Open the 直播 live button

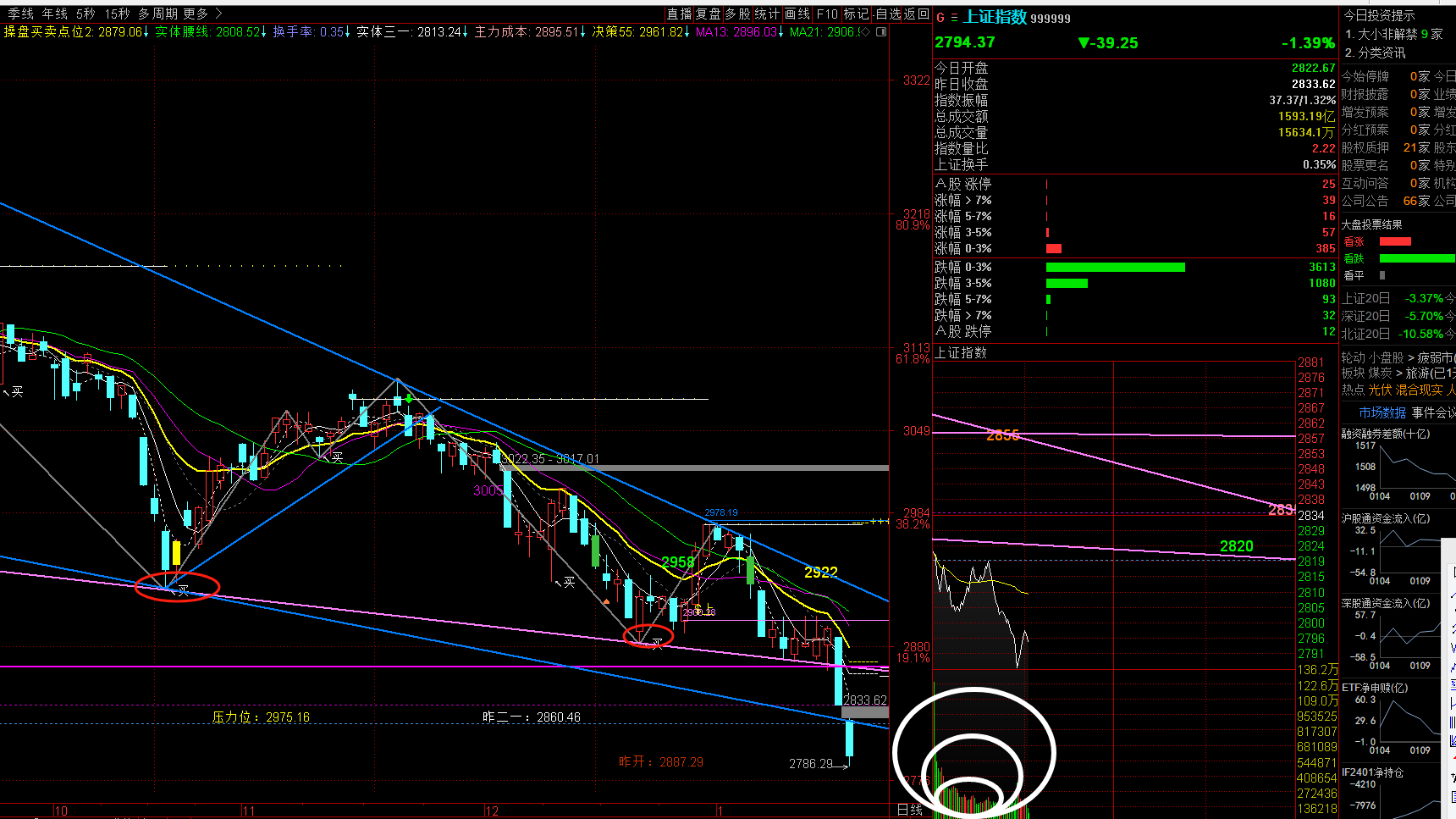(x=680, y=14)
